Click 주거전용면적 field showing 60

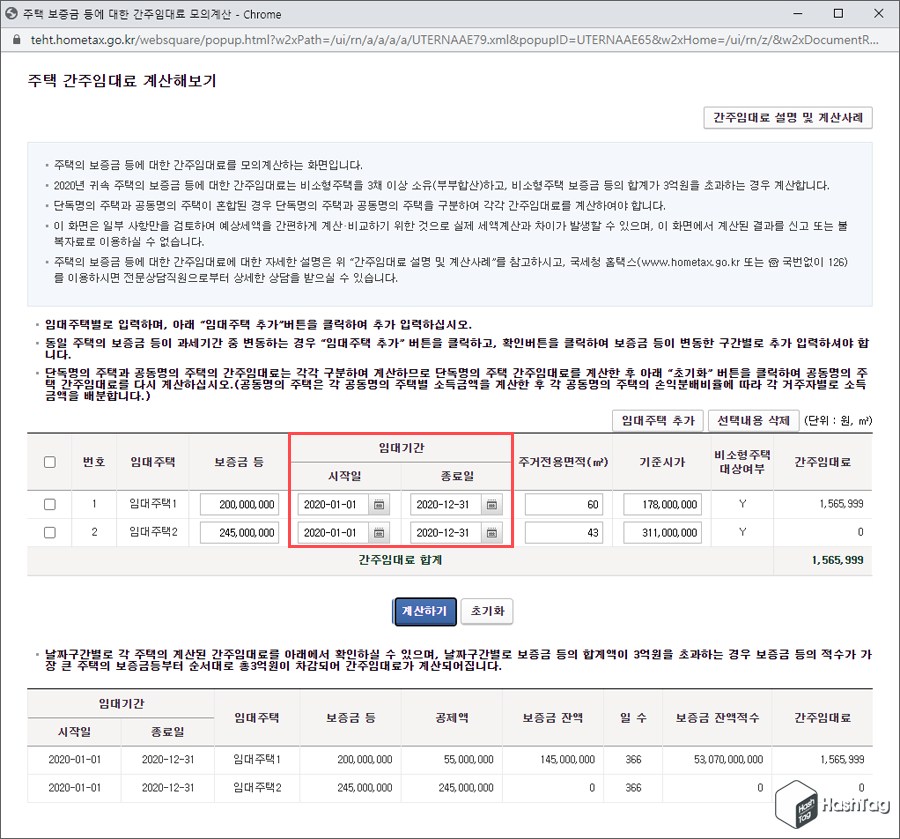click(x=562, y=504)
